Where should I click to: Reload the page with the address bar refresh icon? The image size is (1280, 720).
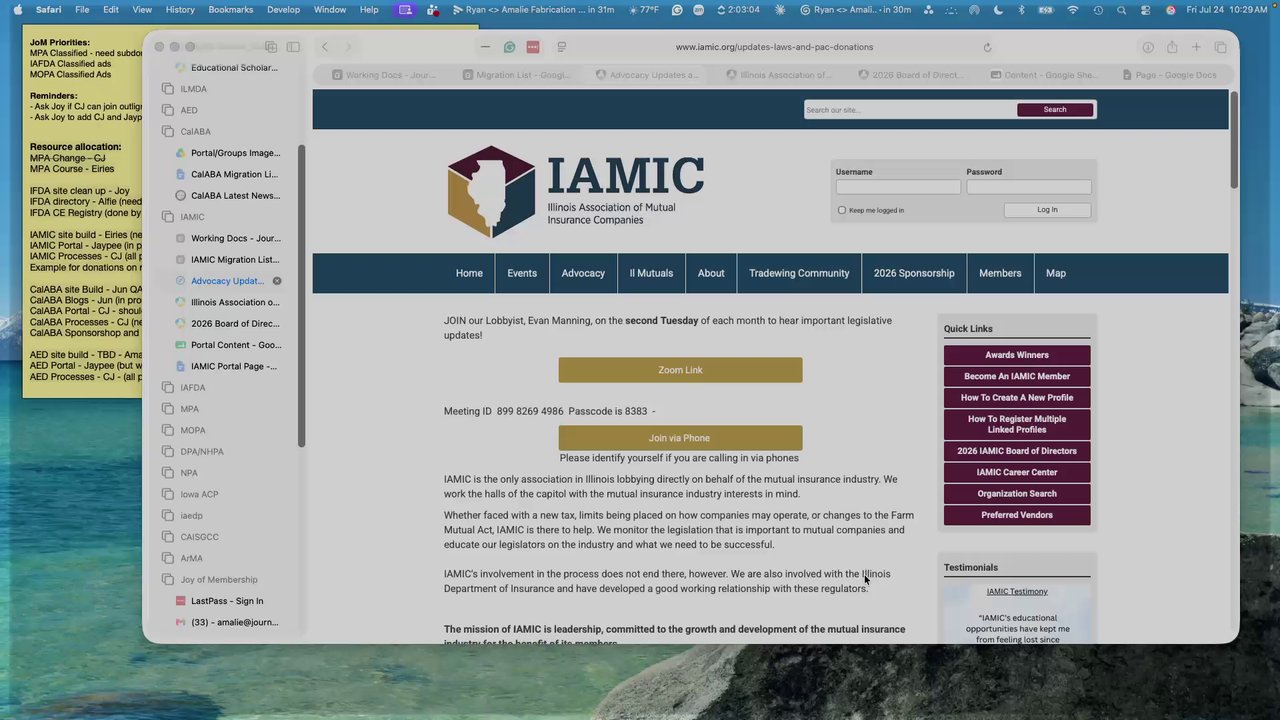[x=987, y=47]
